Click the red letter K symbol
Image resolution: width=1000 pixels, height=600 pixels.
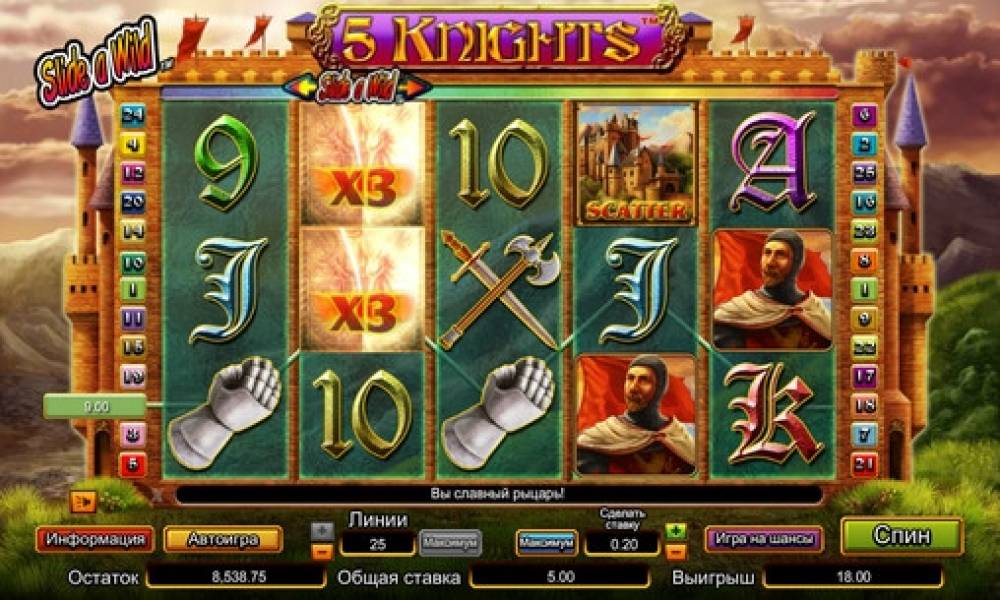772,414
